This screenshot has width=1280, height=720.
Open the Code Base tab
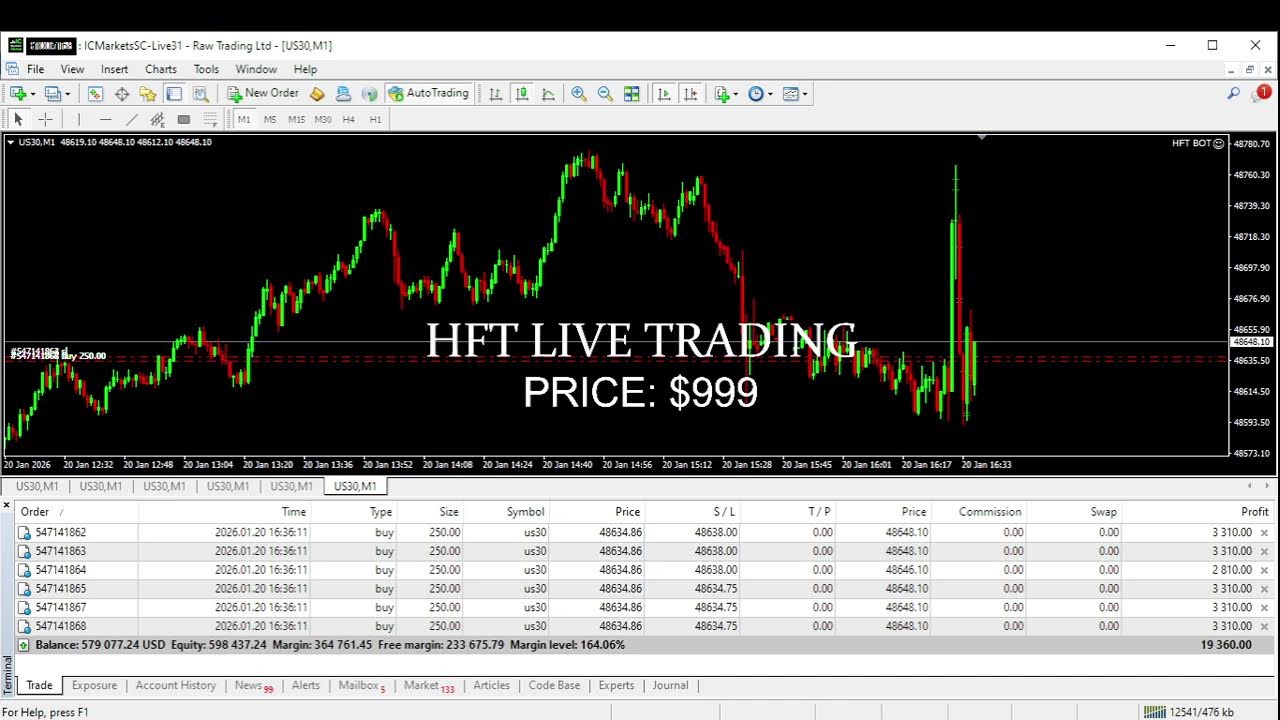(554, 686)
